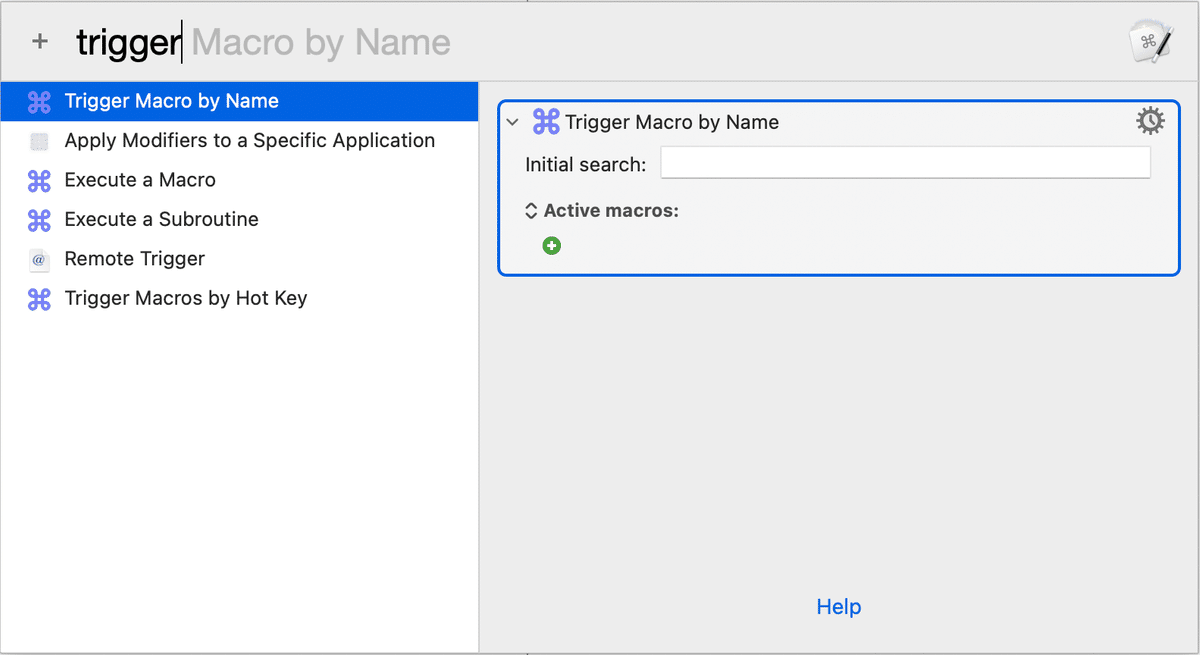Select Trigger Macro by Name in results list

pyautogui.click(x=240, y=101)
